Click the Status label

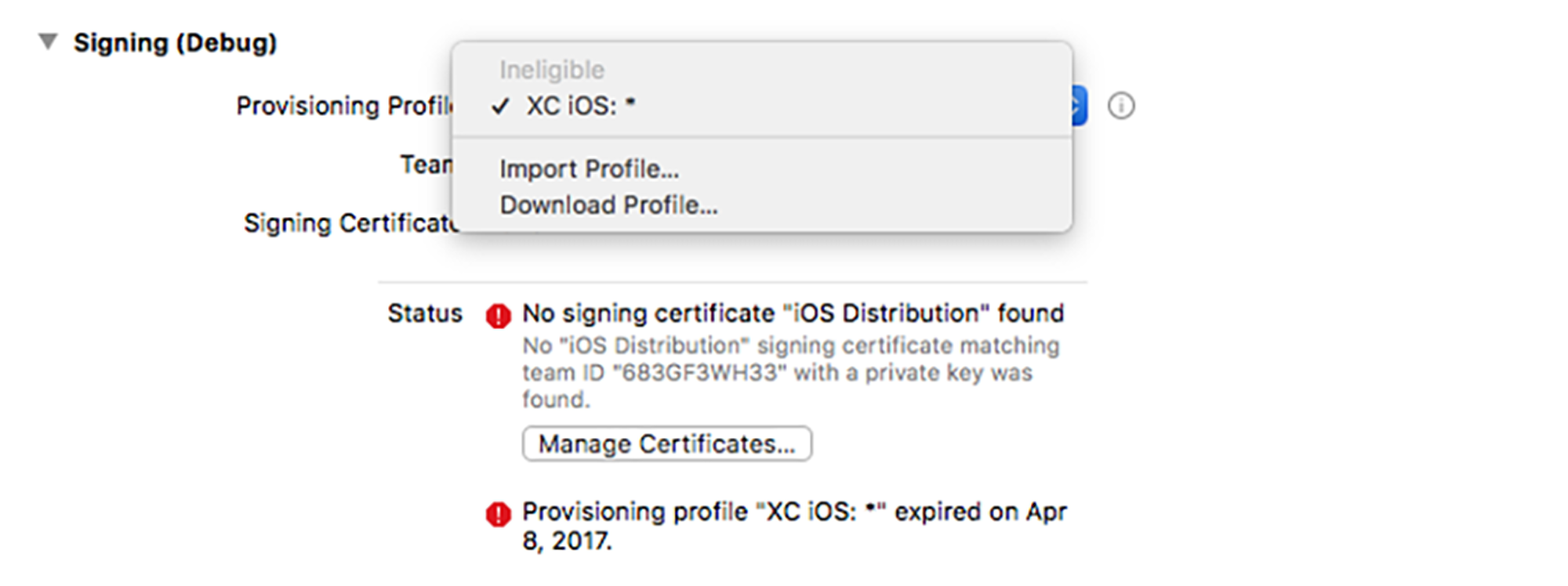(425, 313)
